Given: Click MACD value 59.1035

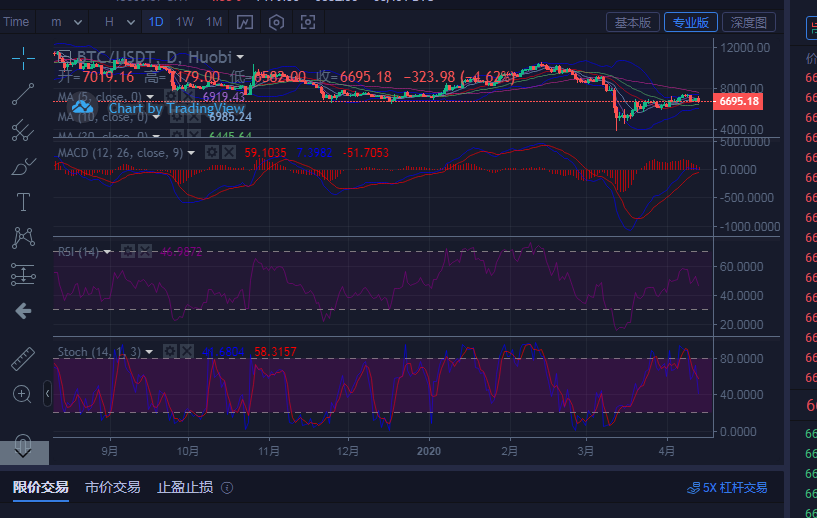Looking at the screenshot, I should [265, 153].
